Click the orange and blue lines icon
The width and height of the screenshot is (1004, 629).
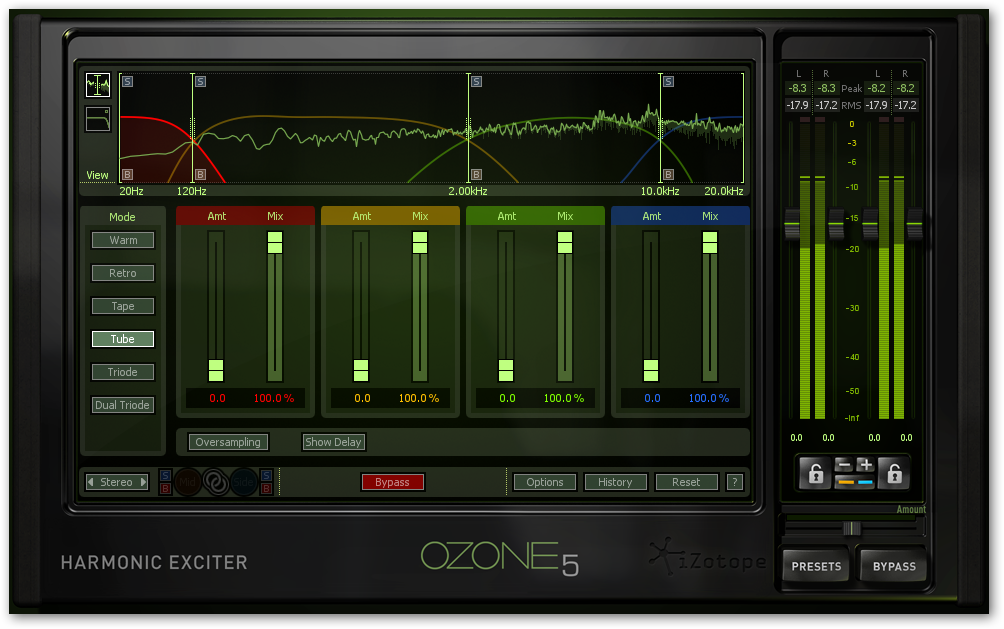[854, 482]
